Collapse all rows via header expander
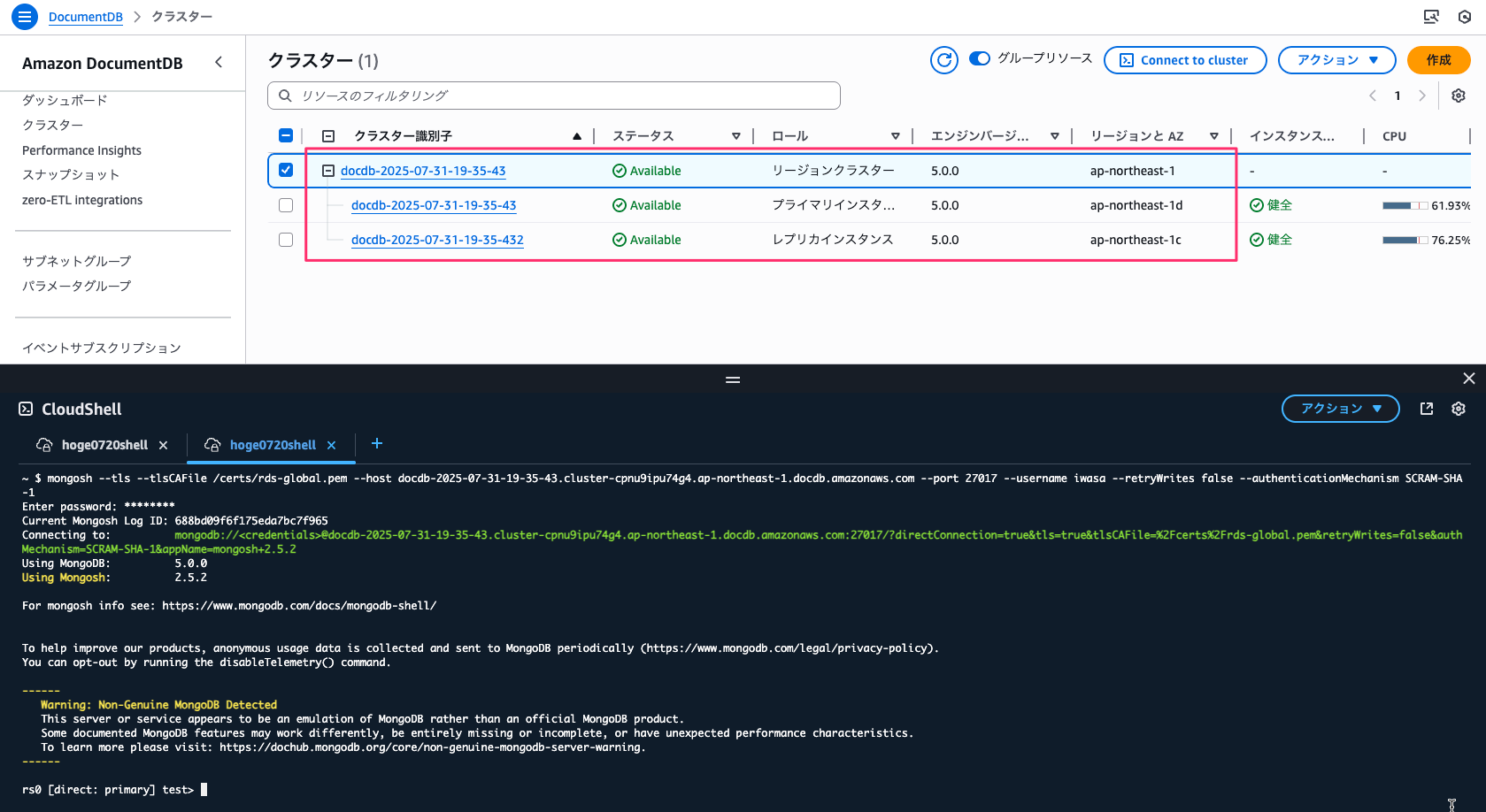This screenshot has height=812, width=1486. [328, 136]
